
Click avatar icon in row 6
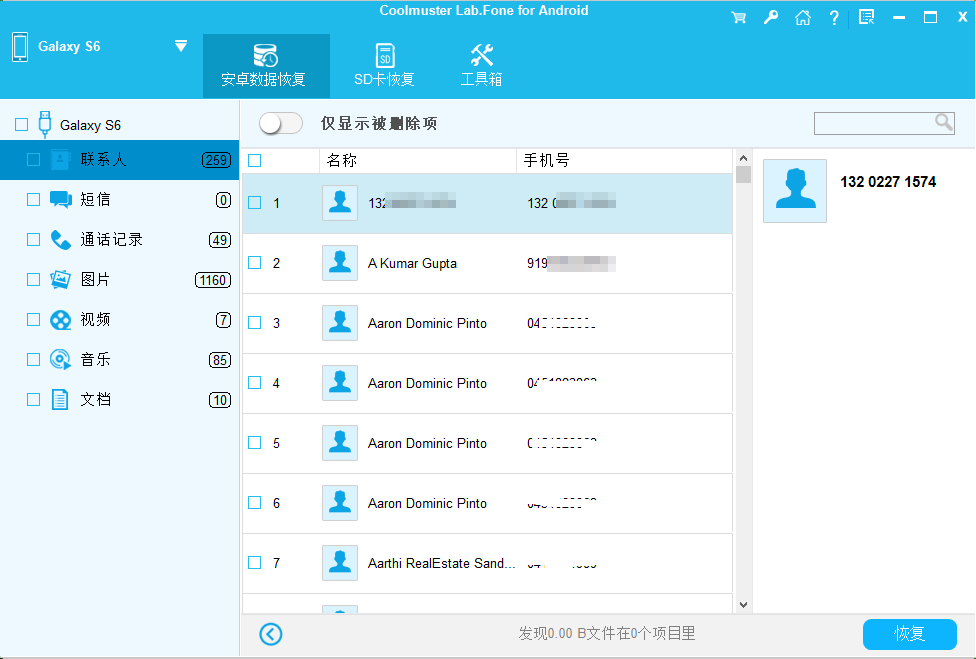tap(340, 503)
